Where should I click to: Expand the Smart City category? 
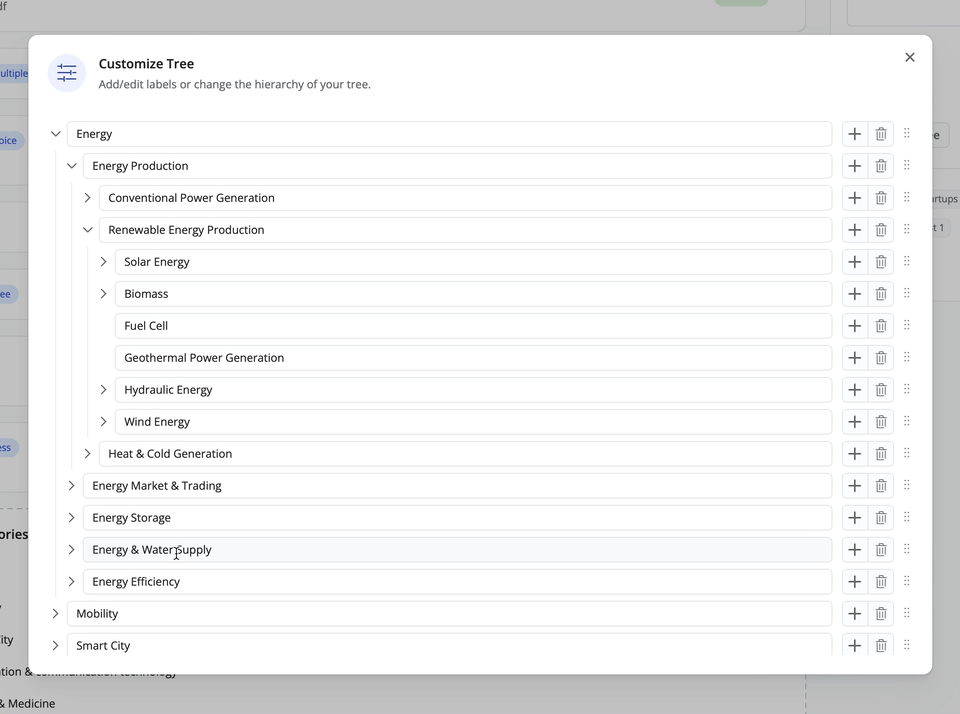pos(56,646)
